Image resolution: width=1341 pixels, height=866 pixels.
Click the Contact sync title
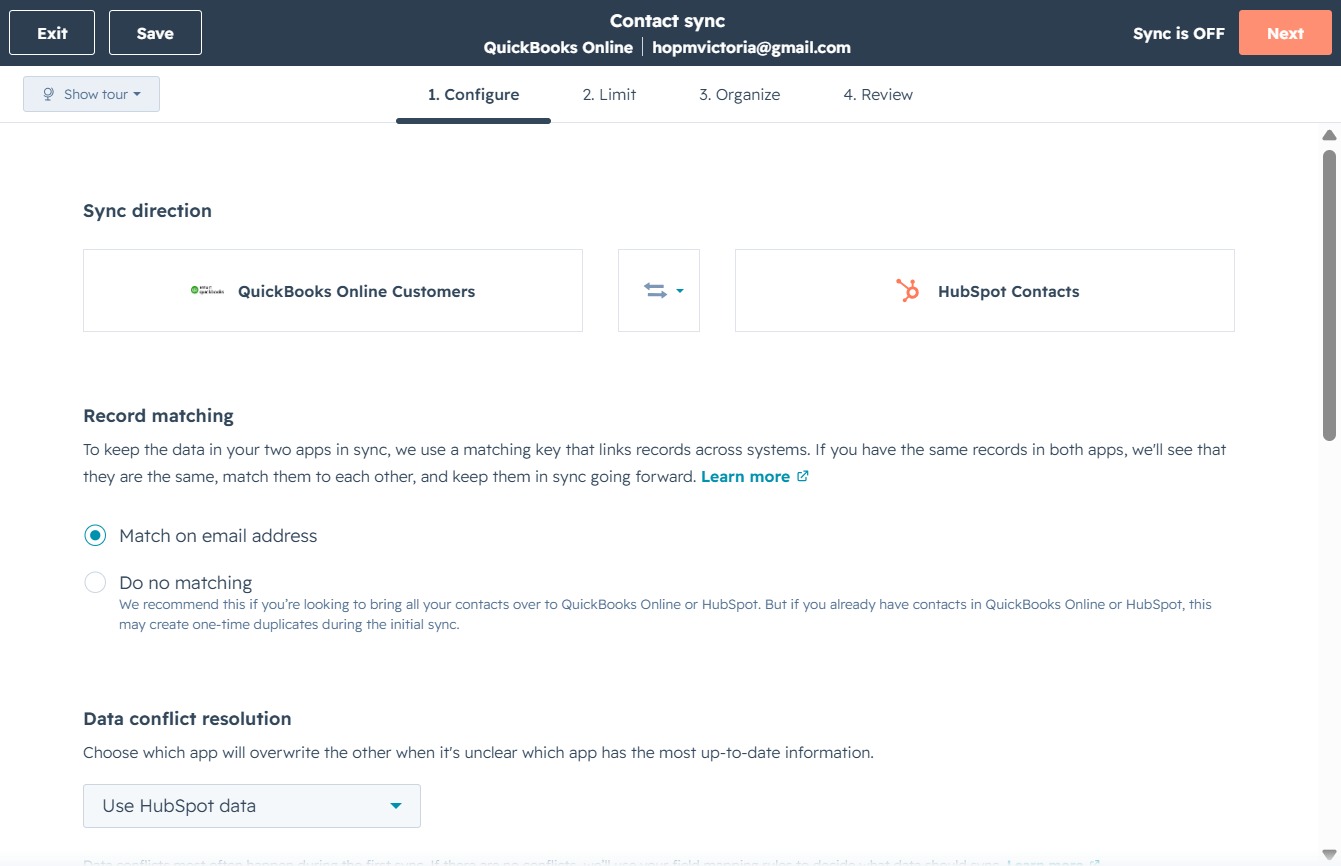click(x=668, y=21)
